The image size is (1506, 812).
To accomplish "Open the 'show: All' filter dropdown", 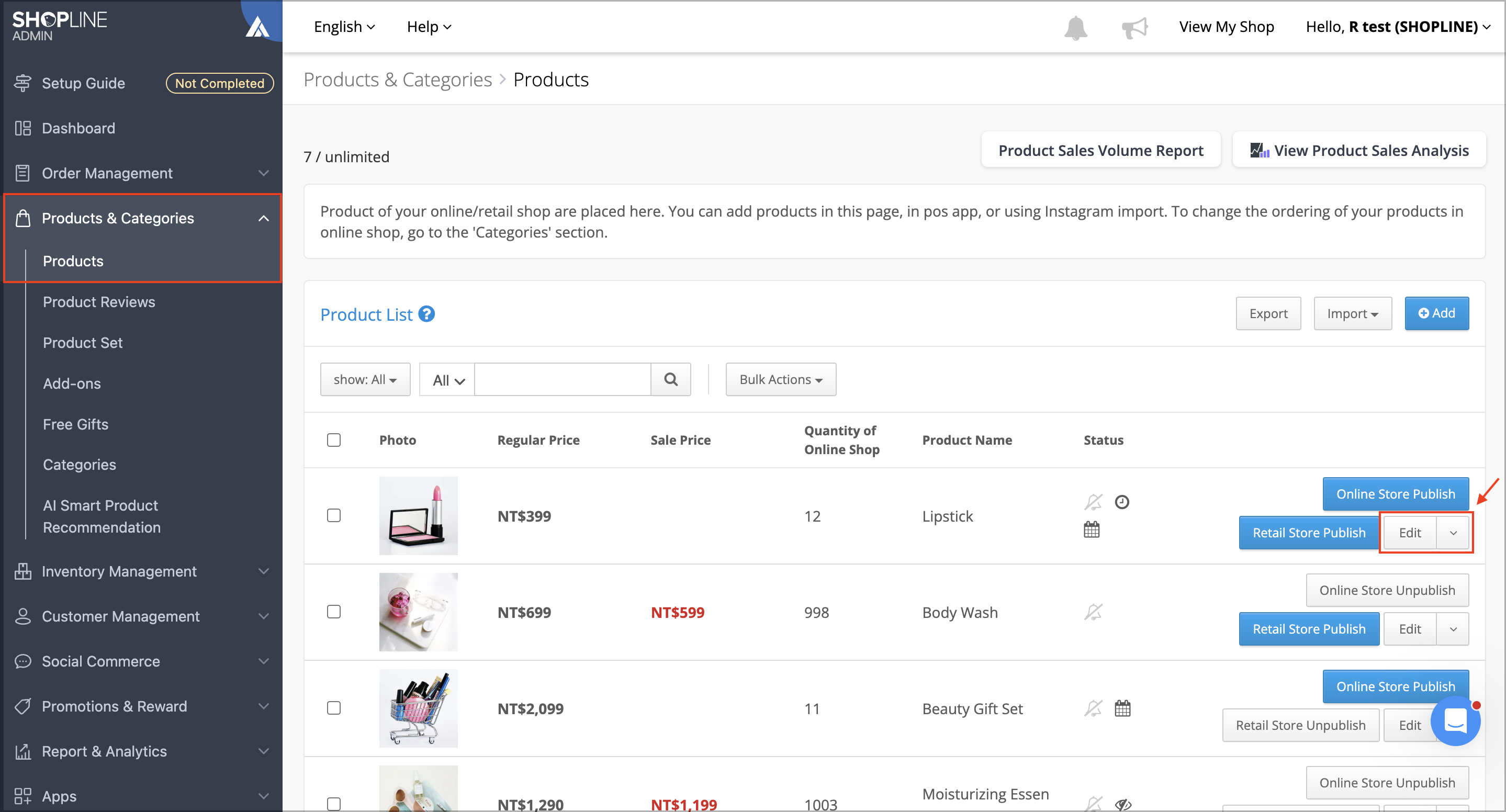I will 365,379.
